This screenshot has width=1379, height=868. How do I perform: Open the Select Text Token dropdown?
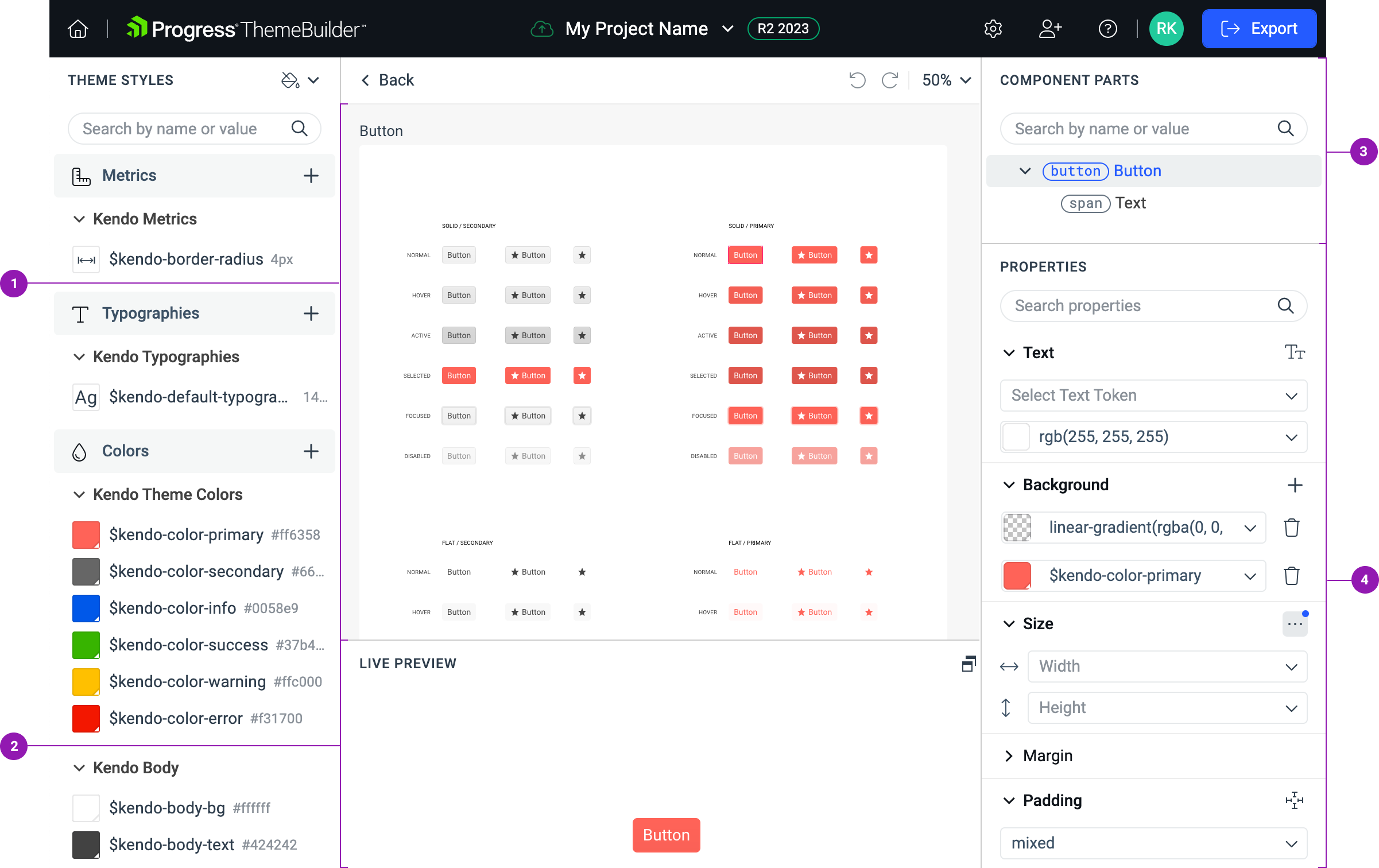coord(1153,396)
